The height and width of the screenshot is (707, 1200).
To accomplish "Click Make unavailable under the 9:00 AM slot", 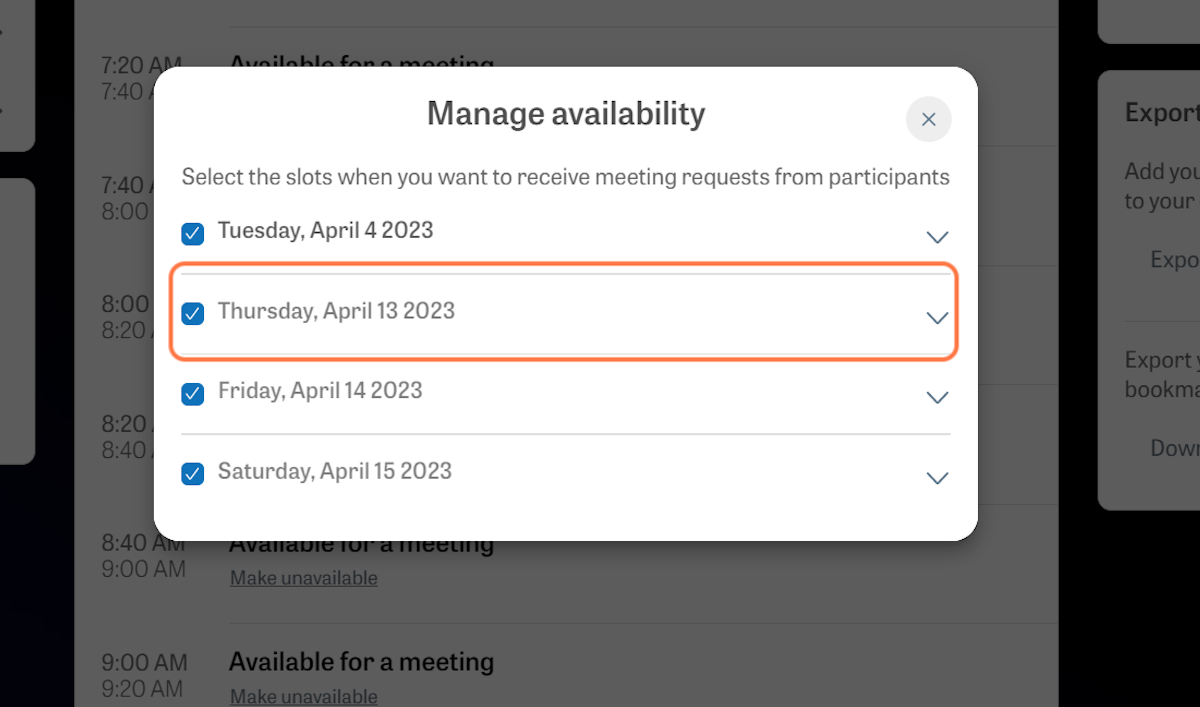I will click(303, 695).
